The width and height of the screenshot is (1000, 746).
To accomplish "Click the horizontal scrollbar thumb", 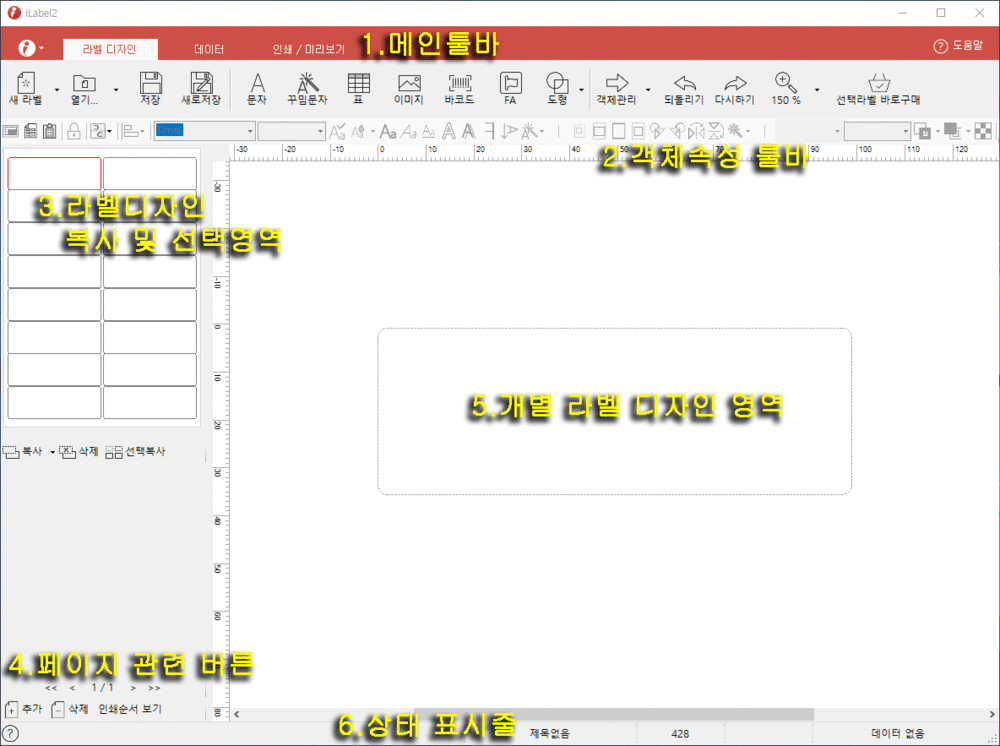I will [x=614, y=714].
